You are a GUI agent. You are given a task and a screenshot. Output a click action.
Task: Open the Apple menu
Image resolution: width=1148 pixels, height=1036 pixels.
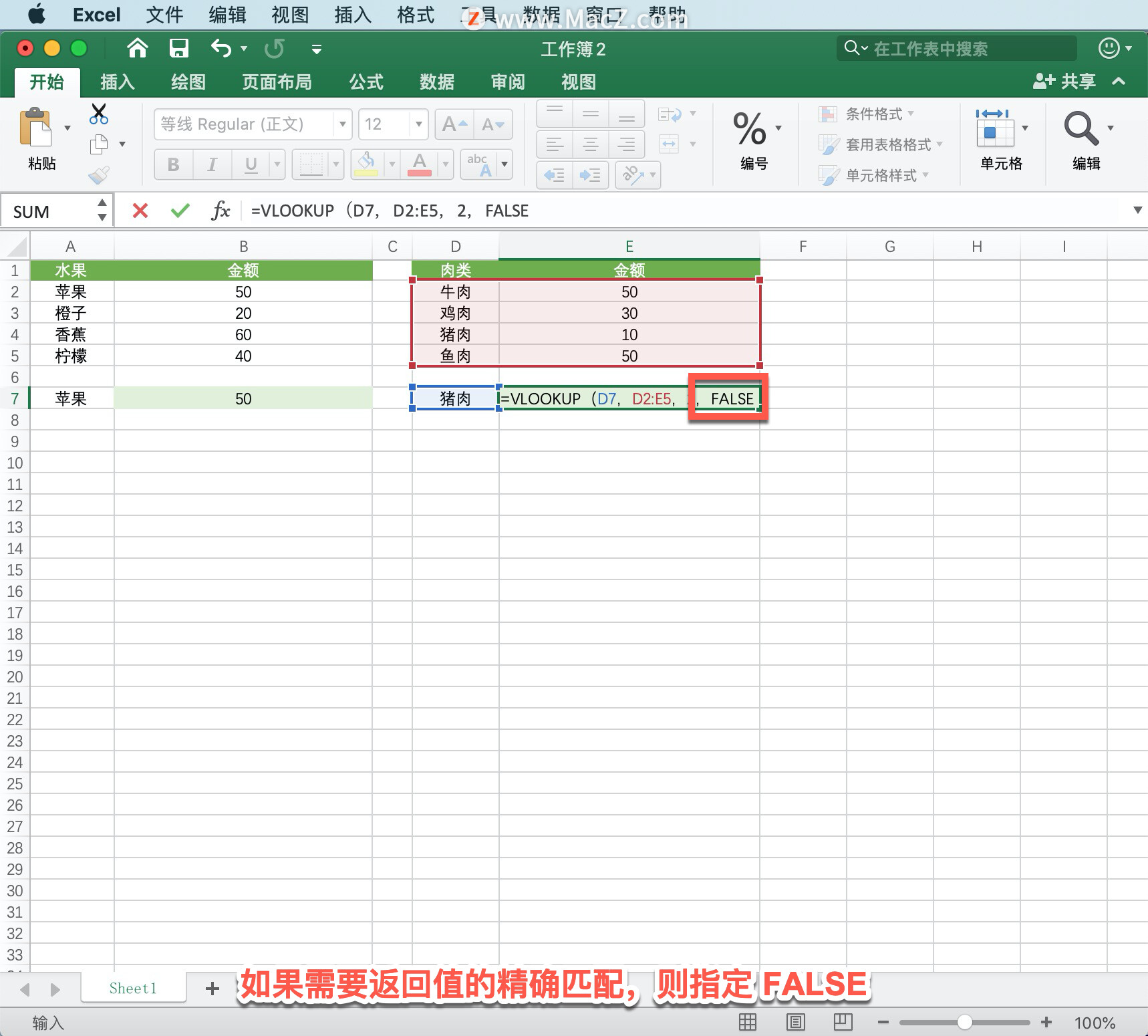[37, 14]
